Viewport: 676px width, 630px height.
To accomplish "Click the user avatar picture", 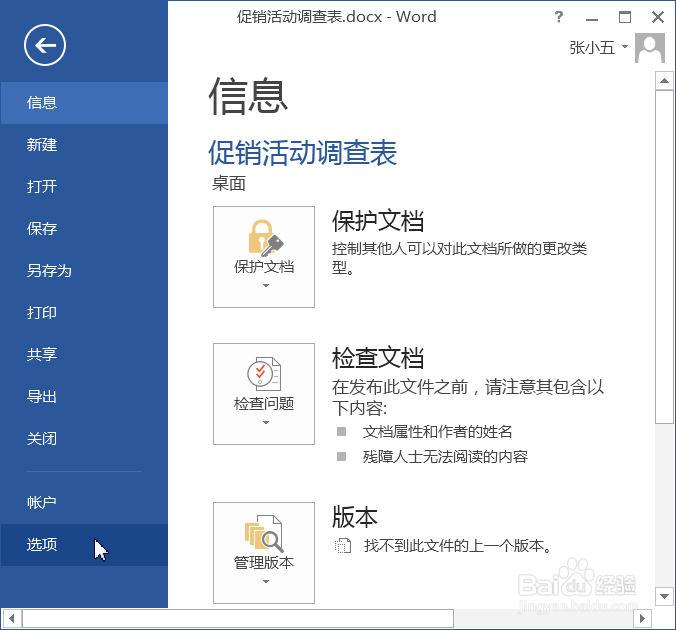I will [650, 48].
